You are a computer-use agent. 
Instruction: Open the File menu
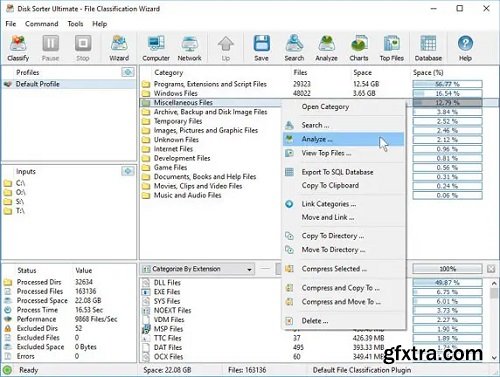click(x=11, y=24)
